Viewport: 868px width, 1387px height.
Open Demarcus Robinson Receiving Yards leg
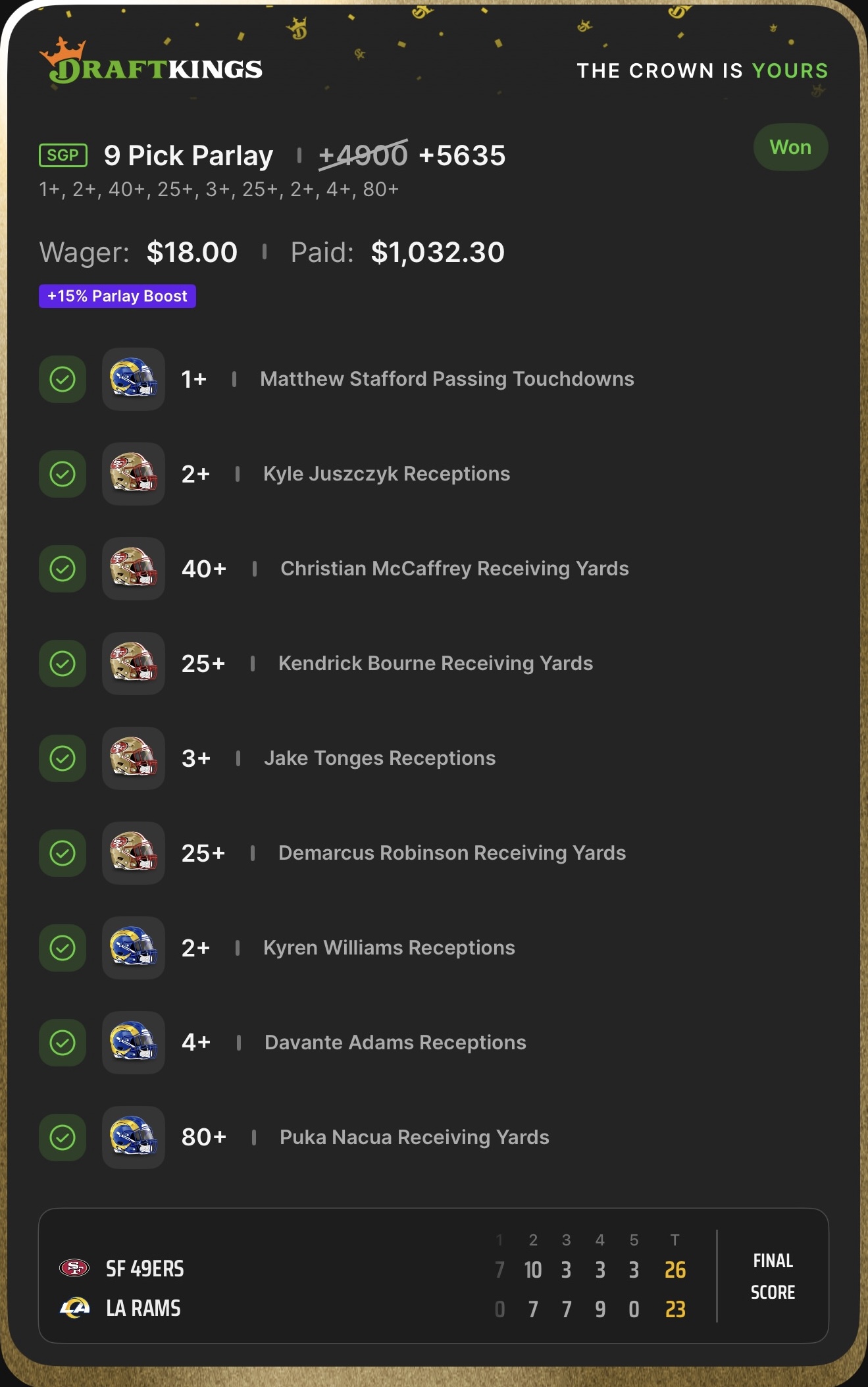click(x=451, y=853)
